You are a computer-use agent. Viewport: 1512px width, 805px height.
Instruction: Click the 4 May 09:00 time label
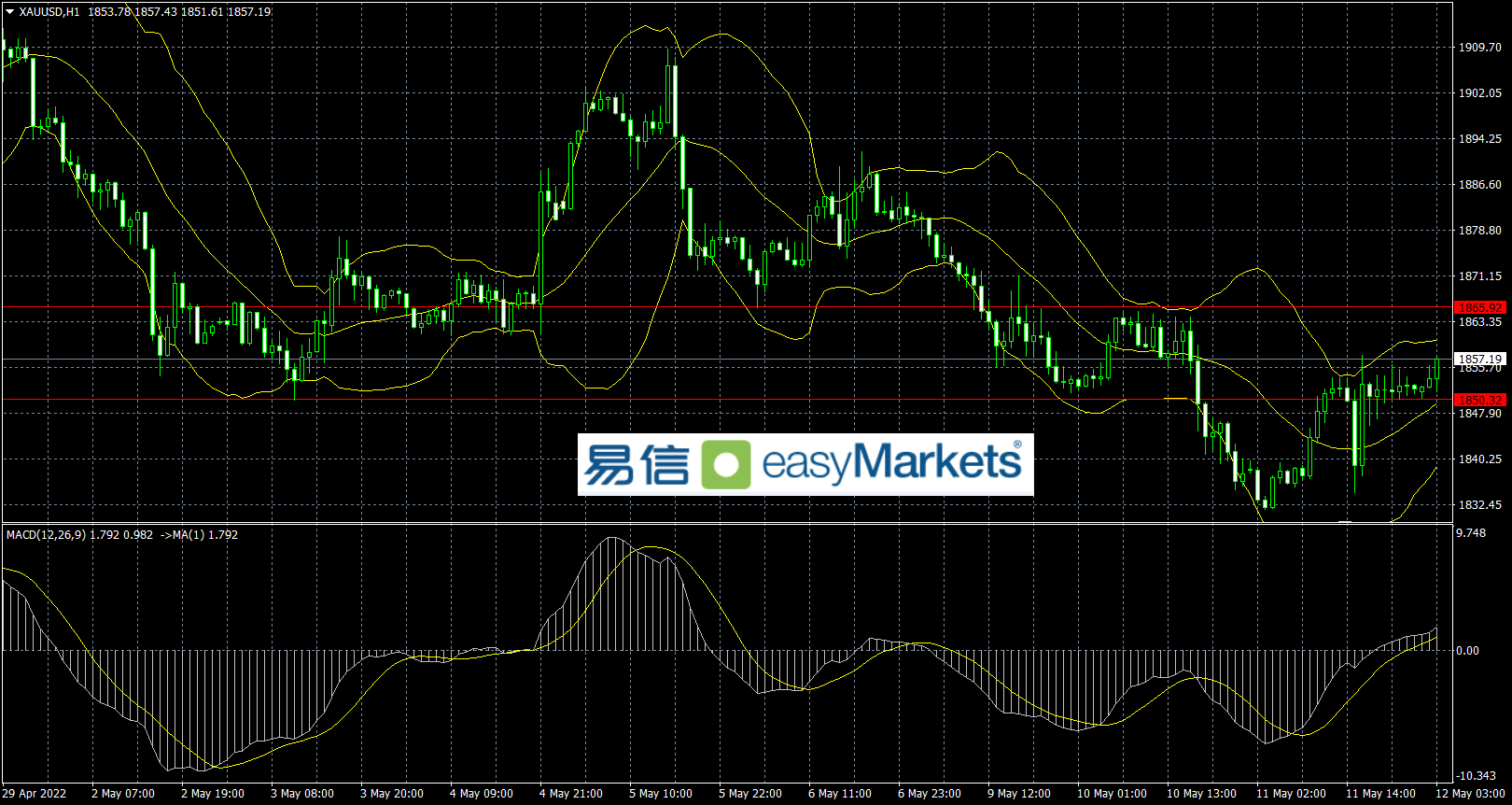(482, 794)
